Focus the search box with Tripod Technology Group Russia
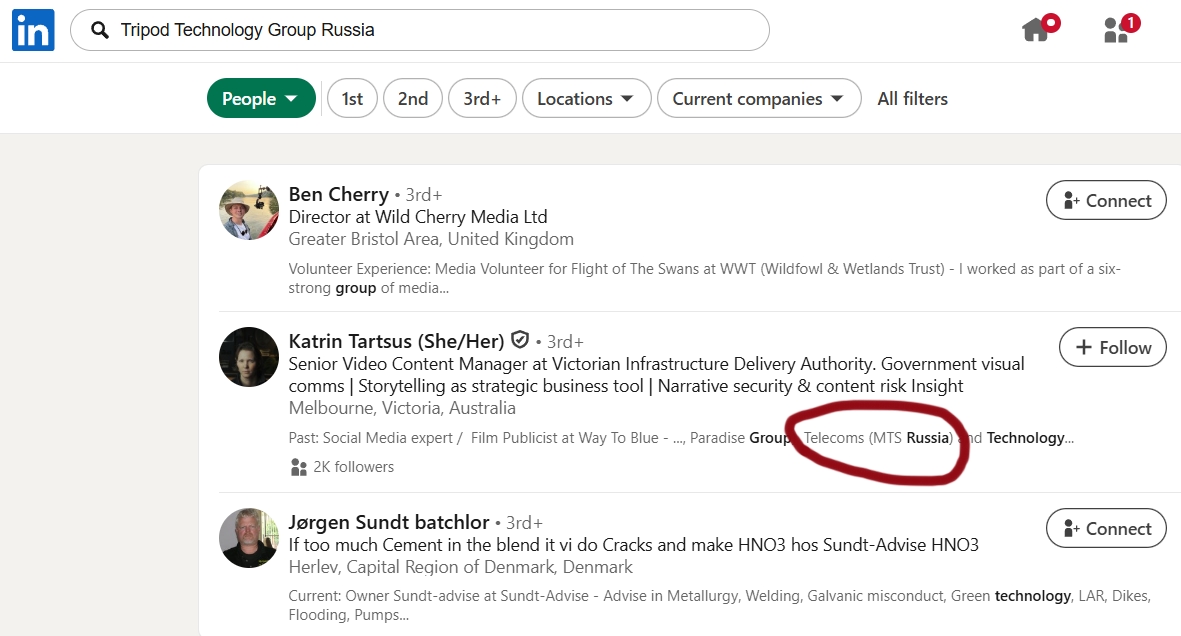Image resolution: width=1181 pixels, height=636 pixels. pyautogui.click(x=420, y=30)
